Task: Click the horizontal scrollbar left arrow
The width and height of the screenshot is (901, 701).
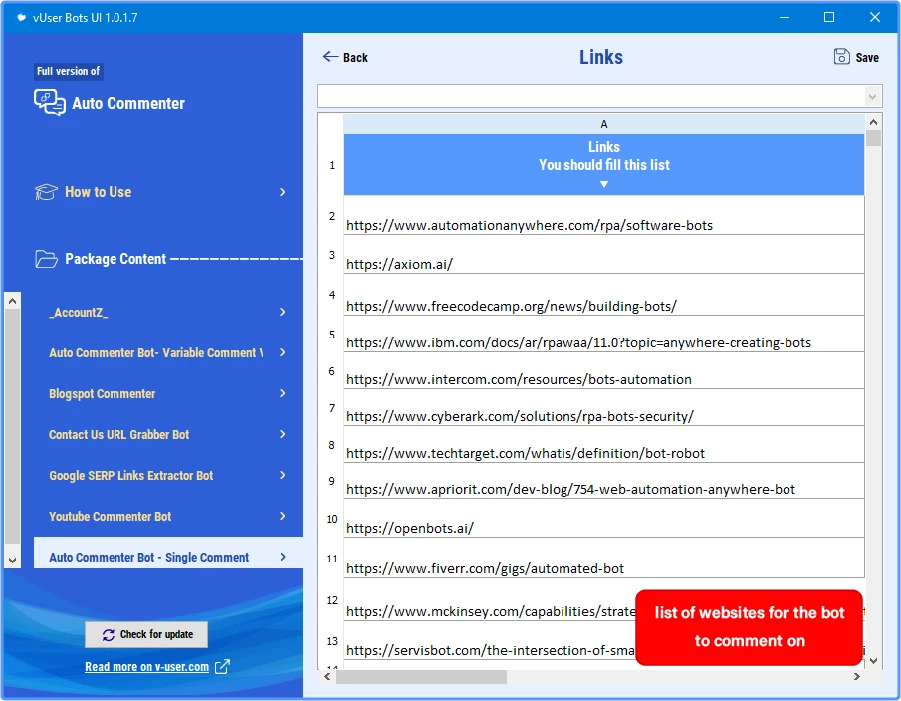Action: pyautogui.click(x=327, y=677)
